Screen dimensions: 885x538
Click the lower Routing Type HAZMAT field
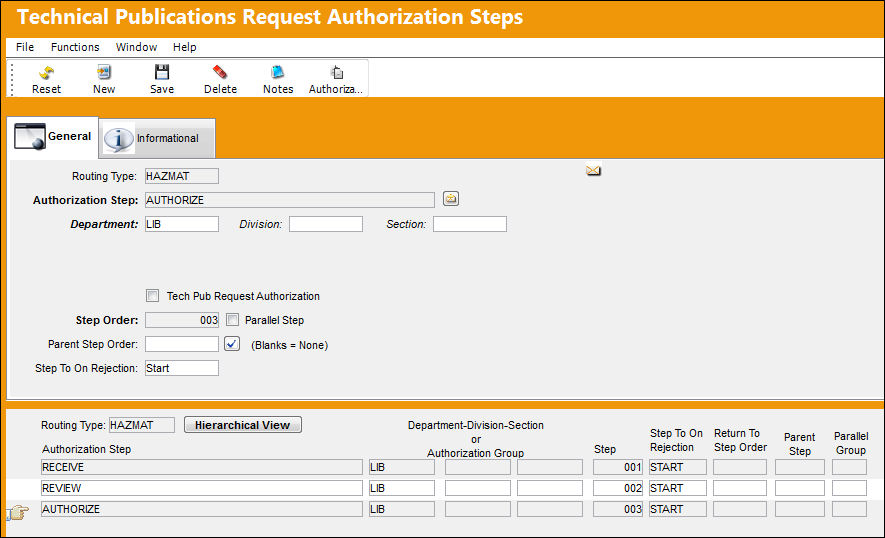142,425
